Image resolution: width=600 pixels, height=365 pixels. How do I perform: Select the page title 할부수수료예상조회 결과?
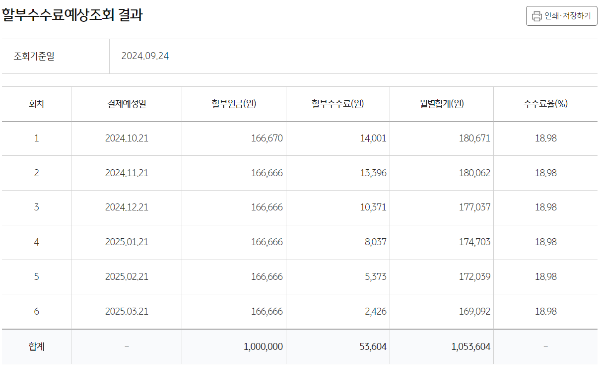click(x=72, y=15)
